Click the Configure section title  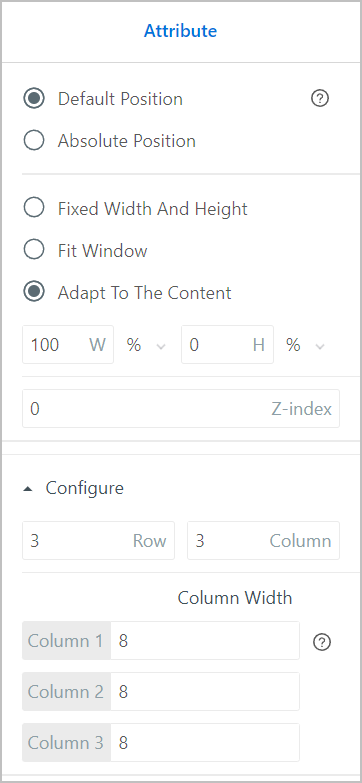84,488
